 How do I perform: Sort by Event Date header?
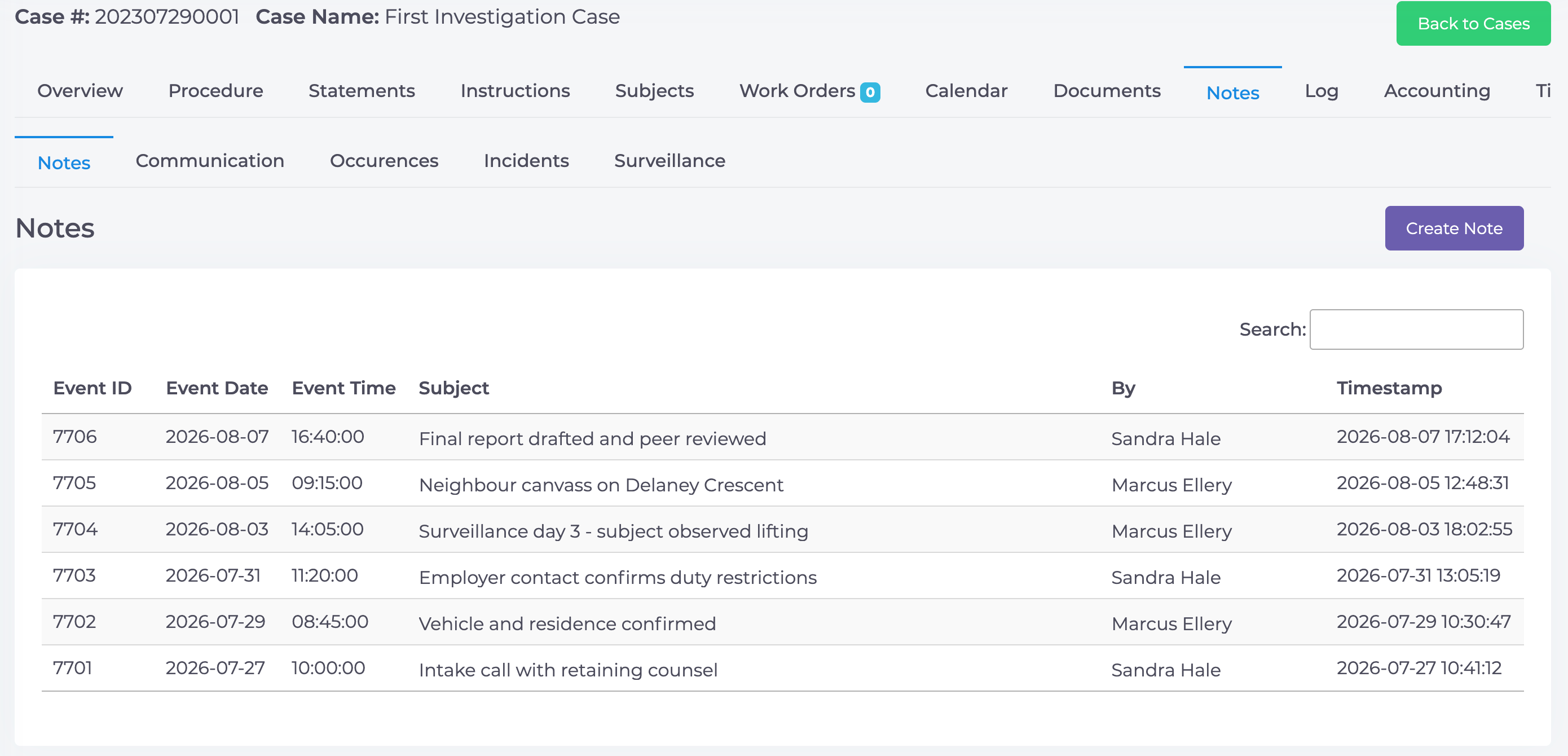(x=217, y=388)
